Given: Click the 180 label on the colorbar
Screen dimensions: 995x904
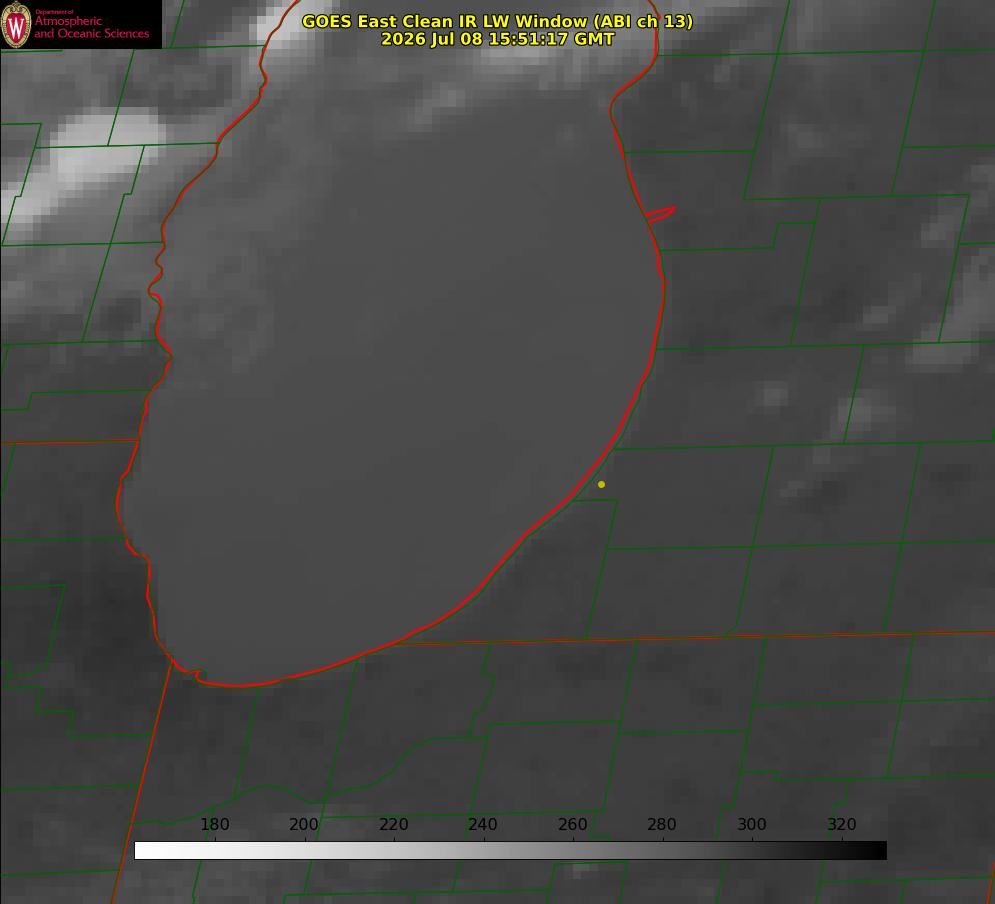Looking at the screenshot, I should [214, 824].
